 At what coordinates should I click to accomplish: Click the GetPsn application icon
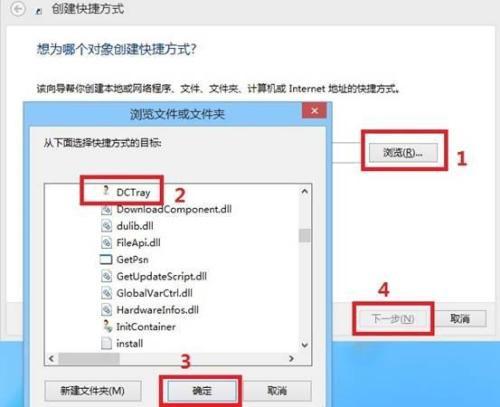[x=106, y=259]
